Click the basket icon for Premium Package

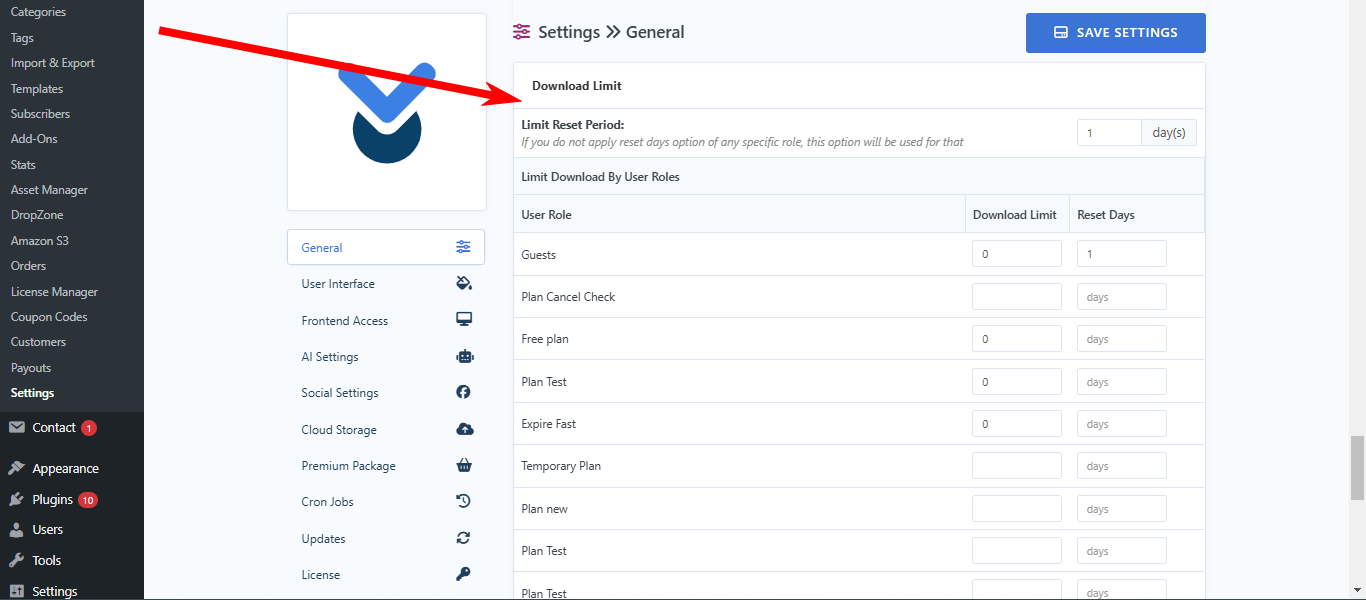[463, 465]
